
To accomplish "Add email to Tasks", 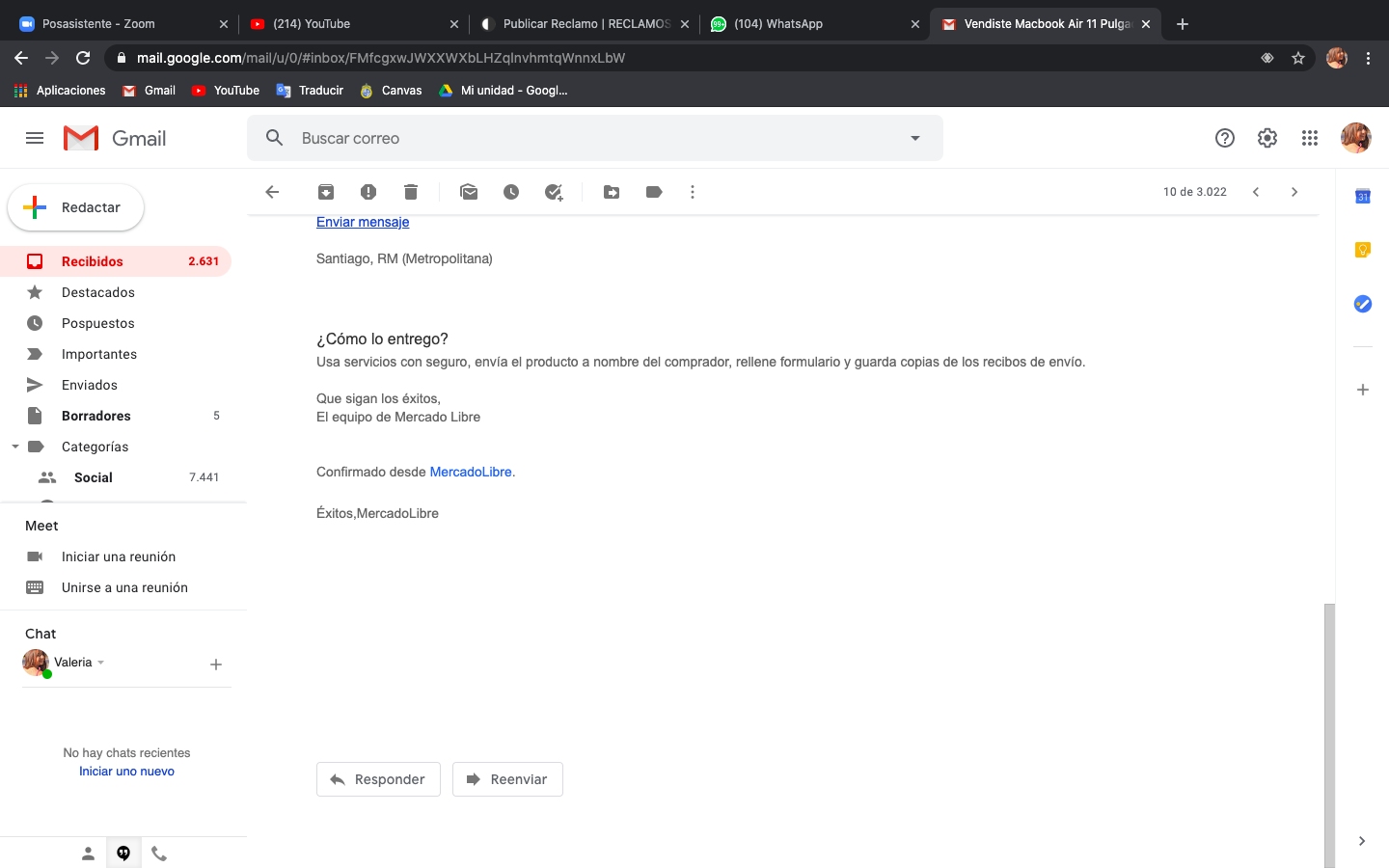I will pyautogui.click(x=554, y=192).
